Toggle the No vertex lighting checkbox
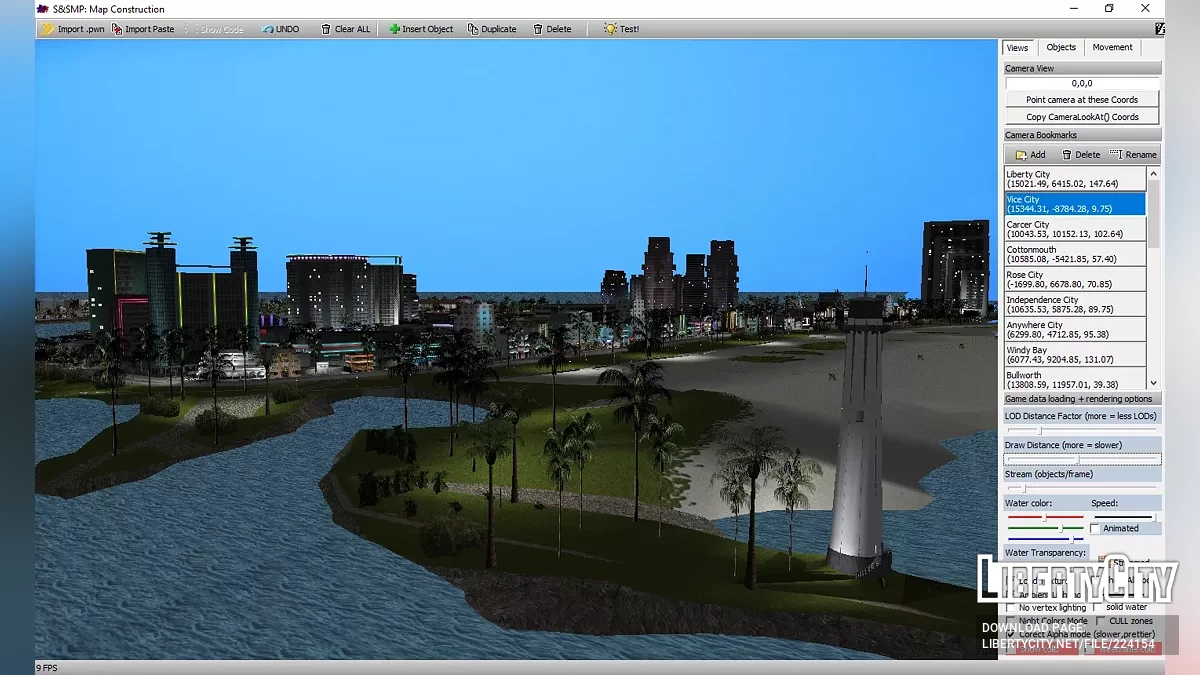Screen dimensions: 1200x675 click(x=1011, y=607)
